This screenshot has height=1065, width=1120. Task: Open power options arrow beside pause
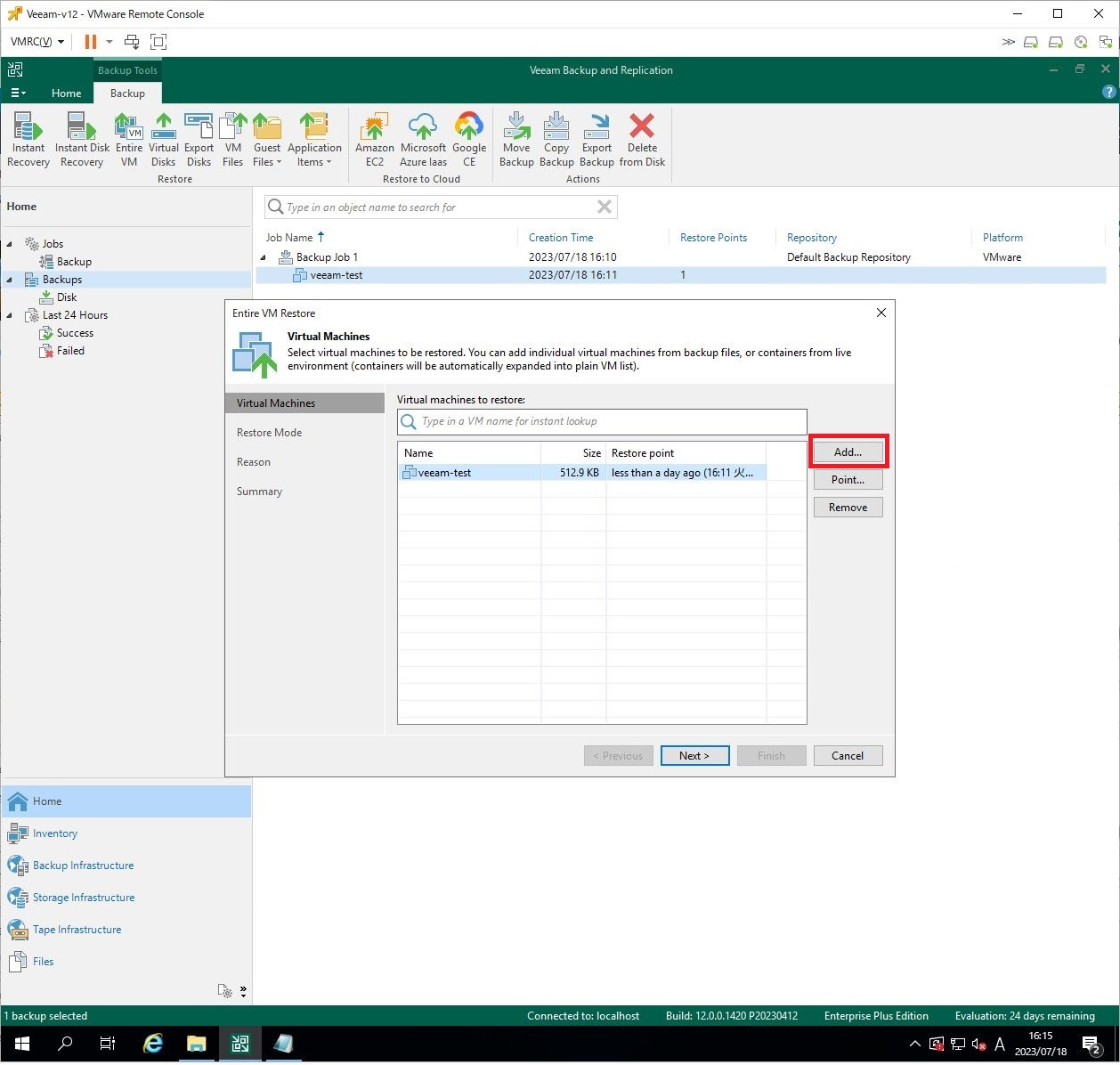(x=110, y=41)
